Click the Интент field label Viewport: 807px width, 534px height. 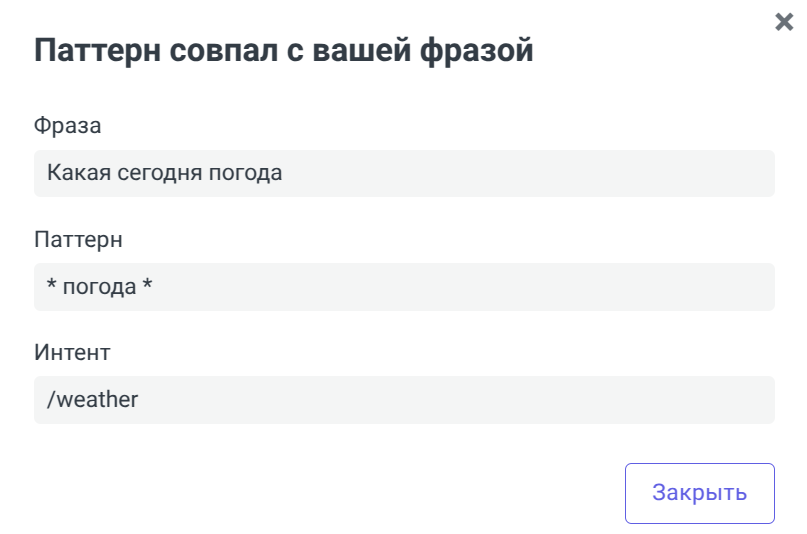72,352
